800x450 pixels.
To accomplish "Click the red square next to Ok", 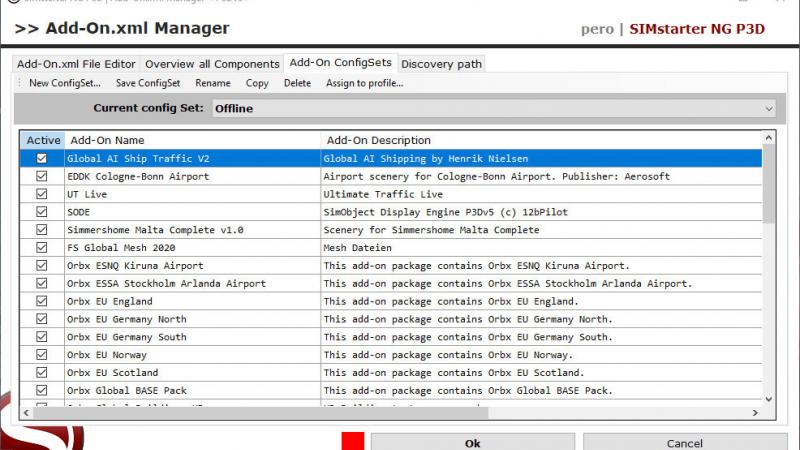I will (353, 441).
